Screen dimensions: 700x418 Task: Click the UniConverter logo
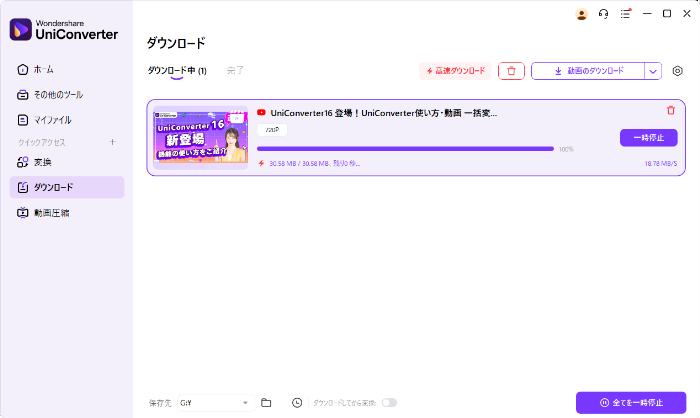(x=64, y=29)
